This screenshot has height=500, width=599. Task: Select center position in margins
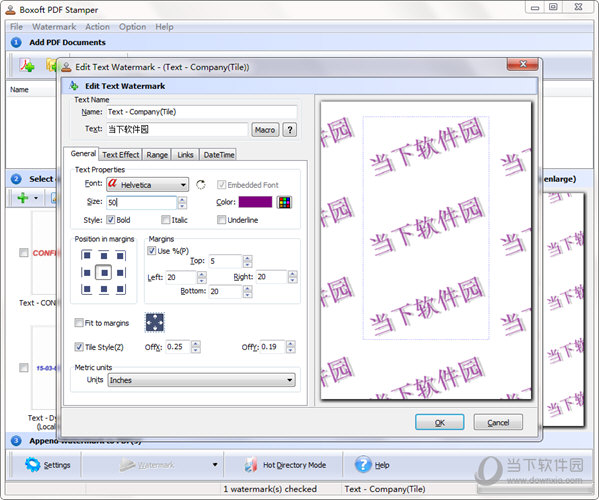click(104, 272)
